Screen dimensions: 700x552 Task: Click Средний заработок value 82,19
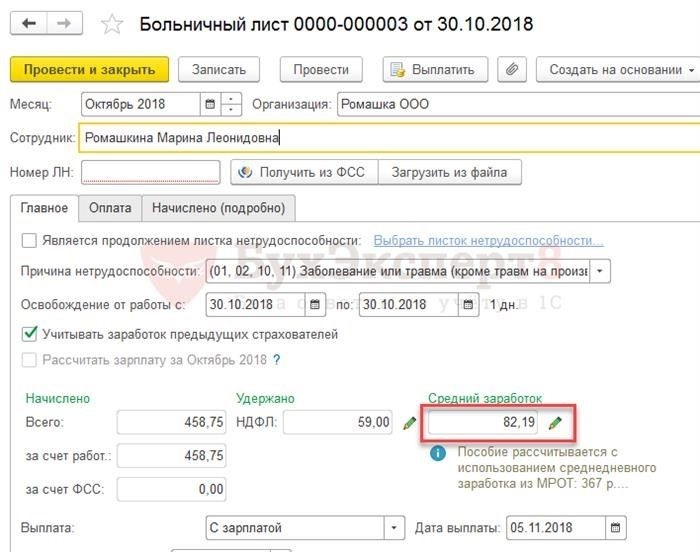point(483,422)
